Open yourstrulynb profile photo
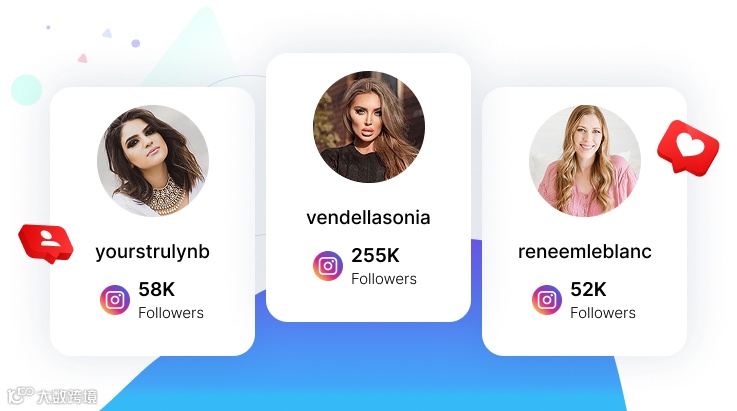The height and width of the screenshot is (411, 737). (153, 160)
